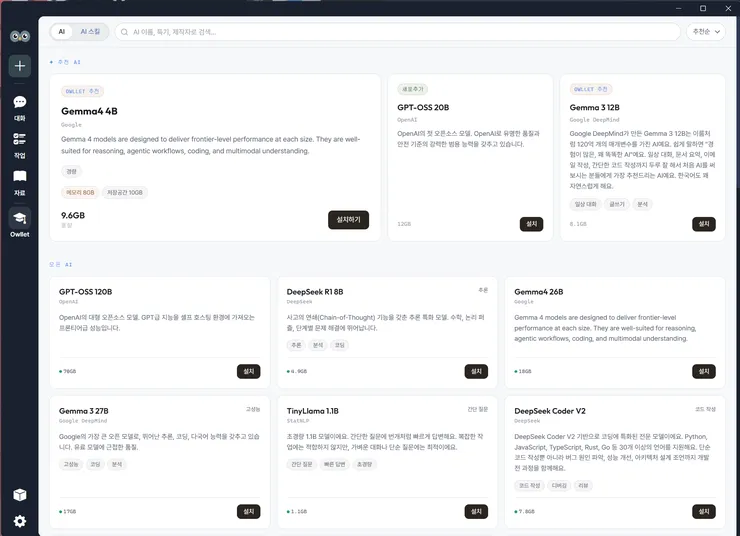Viewport: 740px width, 536px height.
Task: Click the DeepSeek Coder V2 title
Action: pyautogui.click(x=550, y=411)
